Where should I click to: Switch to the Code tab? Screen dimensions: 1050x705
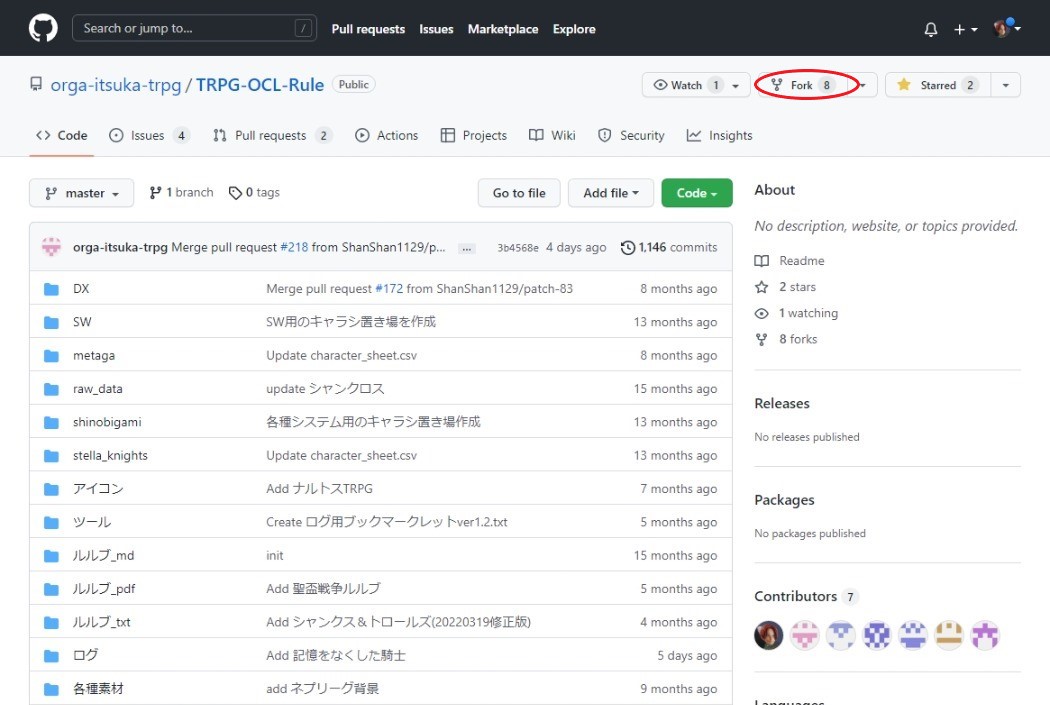(x=62, y=135)
